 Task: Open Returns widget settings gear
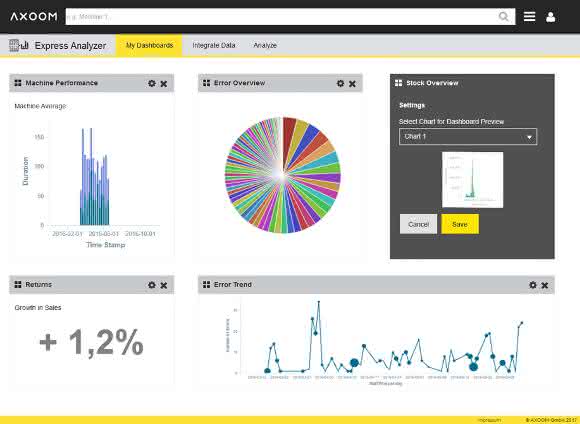tap(152, 285)
